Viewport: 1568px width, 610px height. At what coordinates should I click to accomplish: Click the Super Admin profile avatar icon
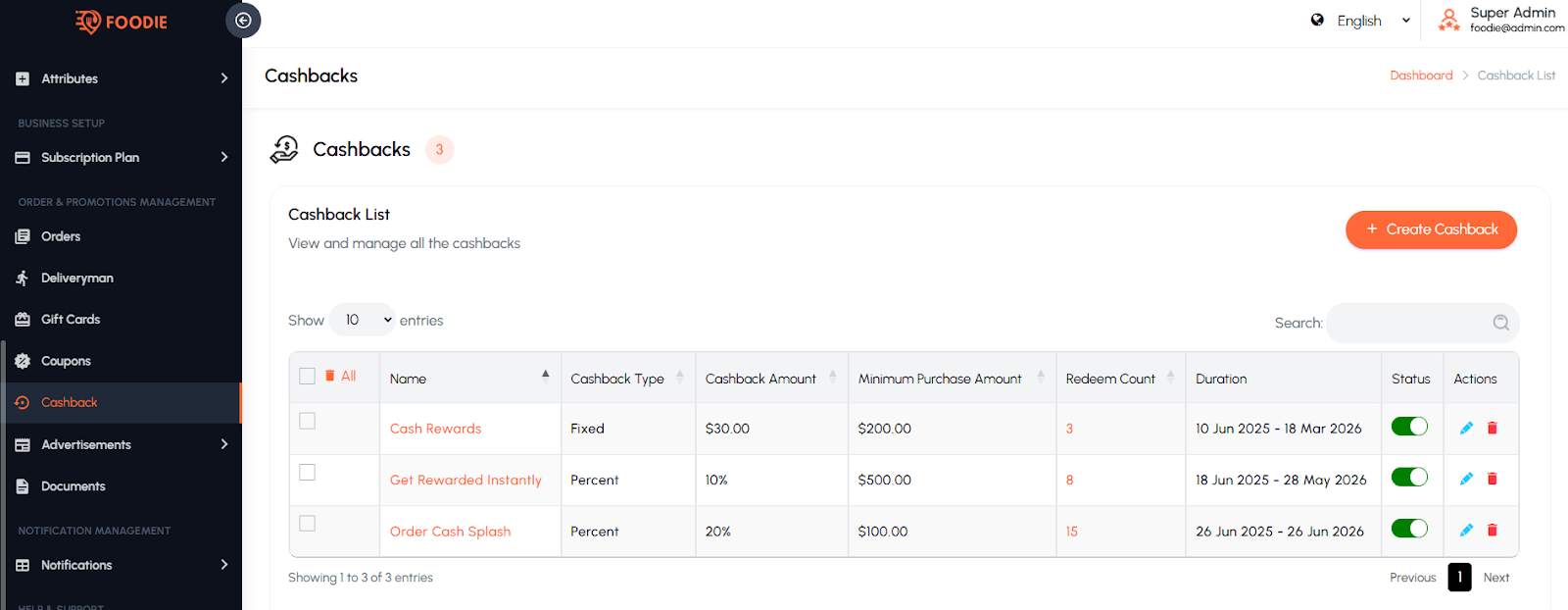pos(1448,20)
